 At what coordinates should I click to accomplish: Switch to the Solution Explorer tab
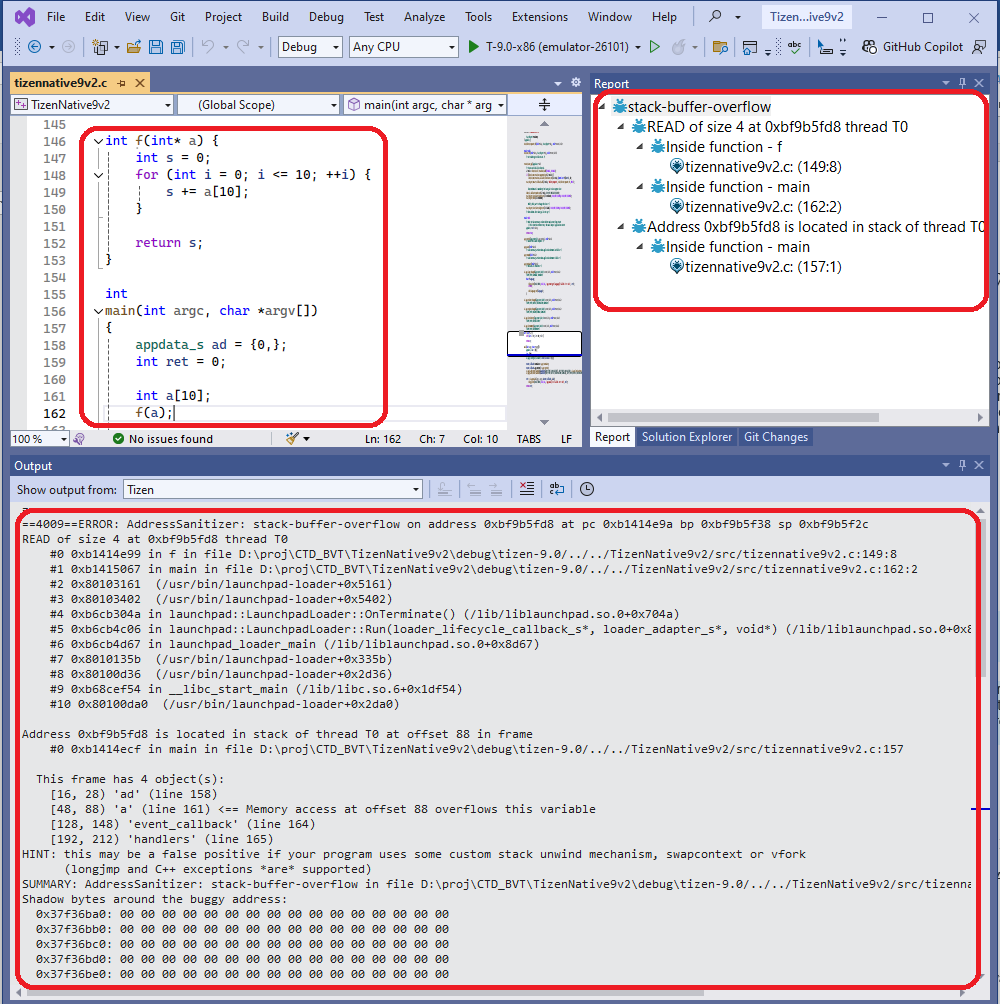point(686,437)
